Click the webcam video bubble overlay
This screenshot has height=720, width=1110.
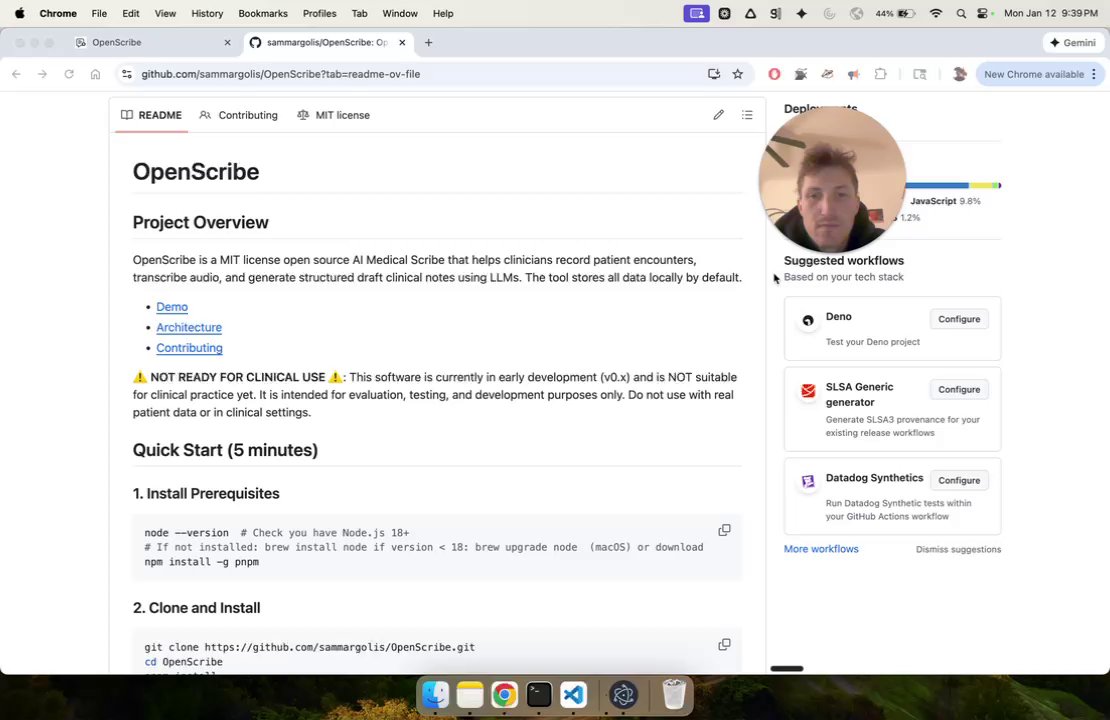click(832, 179)
